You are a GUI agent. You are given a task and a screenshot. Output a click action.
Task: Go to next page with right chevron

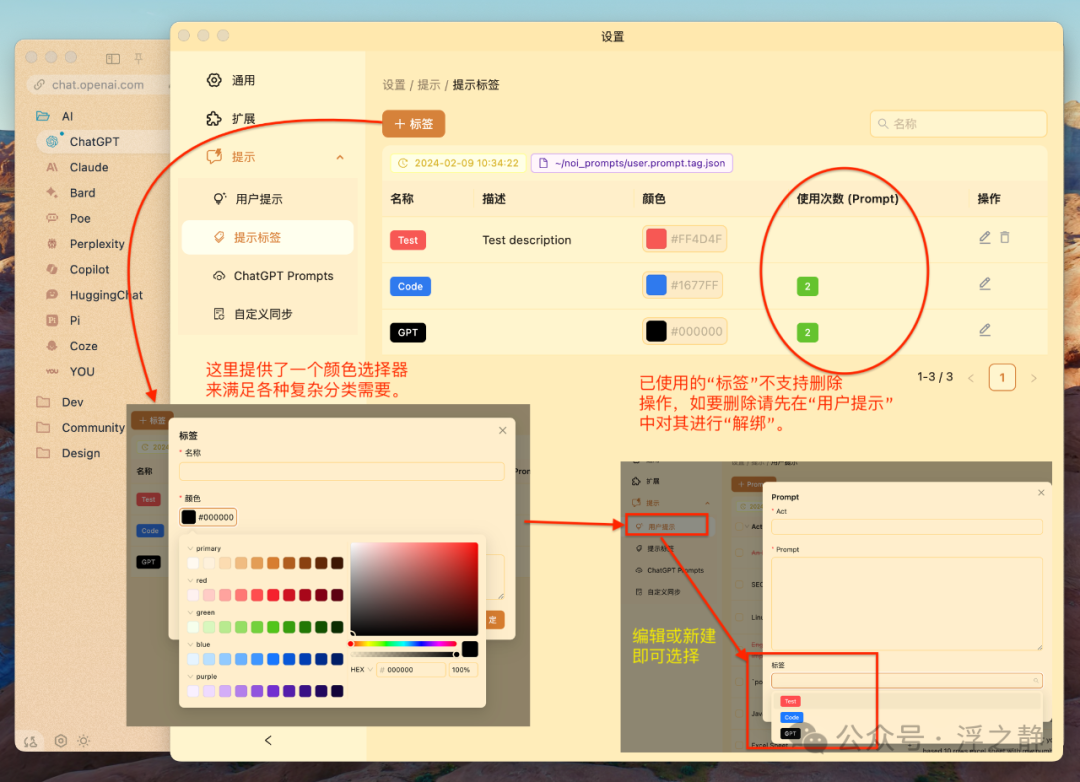1034,378
